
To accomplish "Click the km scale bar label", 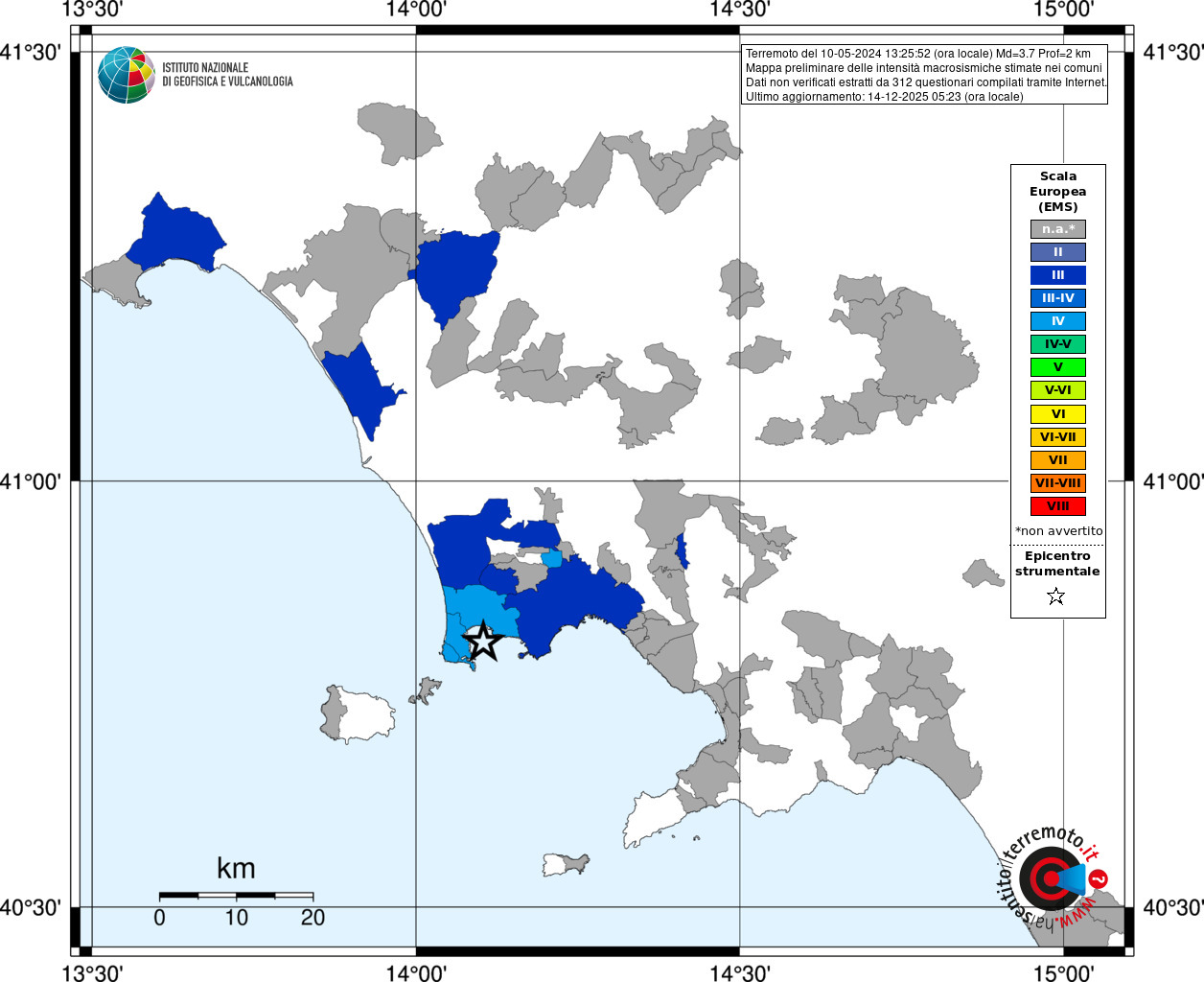I will (x=236, y=869).
